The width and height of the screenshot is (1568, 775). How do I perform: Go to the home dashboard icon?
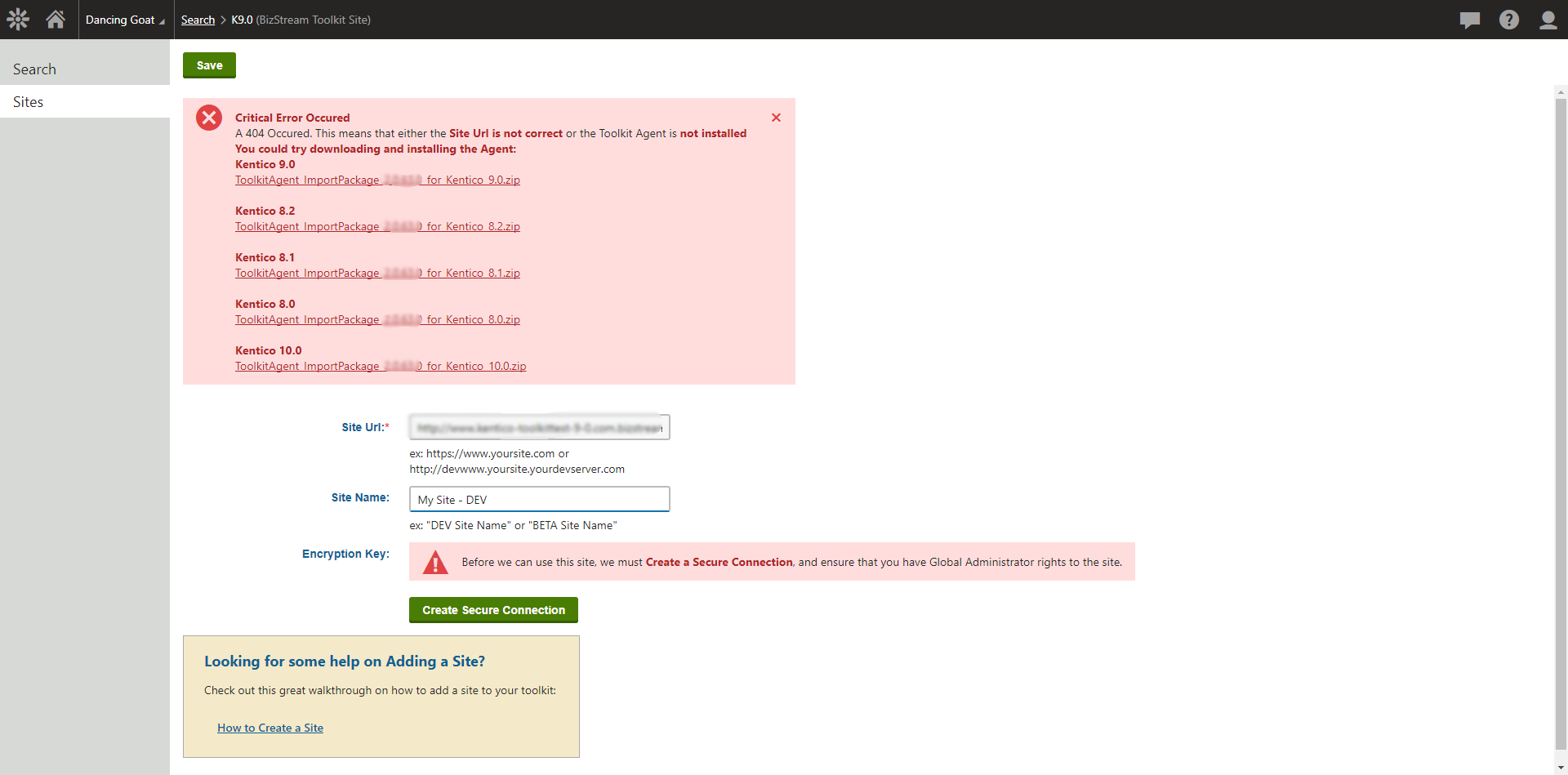[56, 19]
